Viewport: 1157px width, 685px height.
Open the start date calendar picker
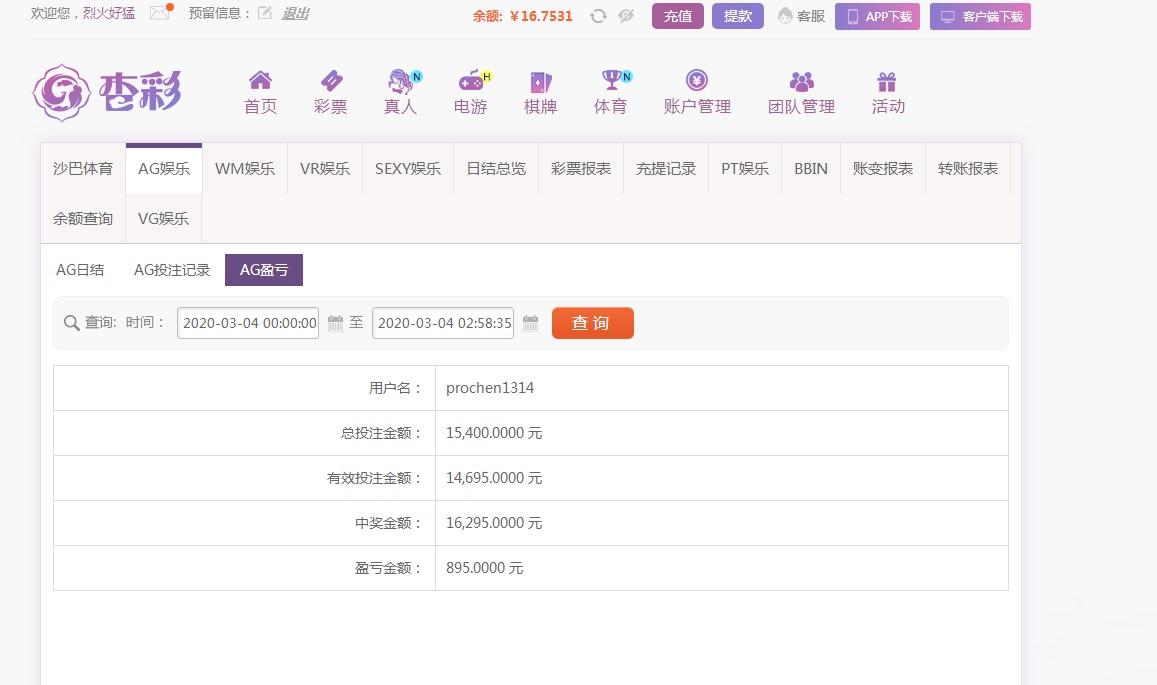coord(335,322)
